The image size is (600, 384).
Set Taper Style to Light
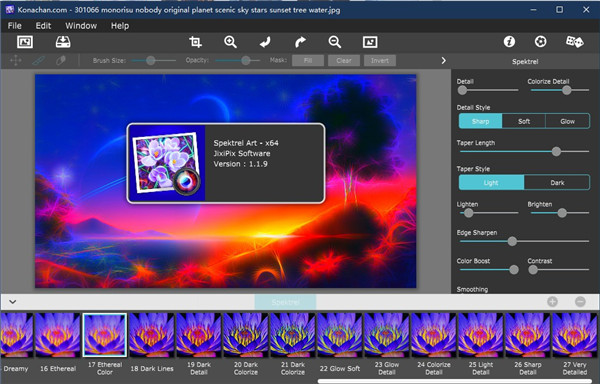click(491, 182)
